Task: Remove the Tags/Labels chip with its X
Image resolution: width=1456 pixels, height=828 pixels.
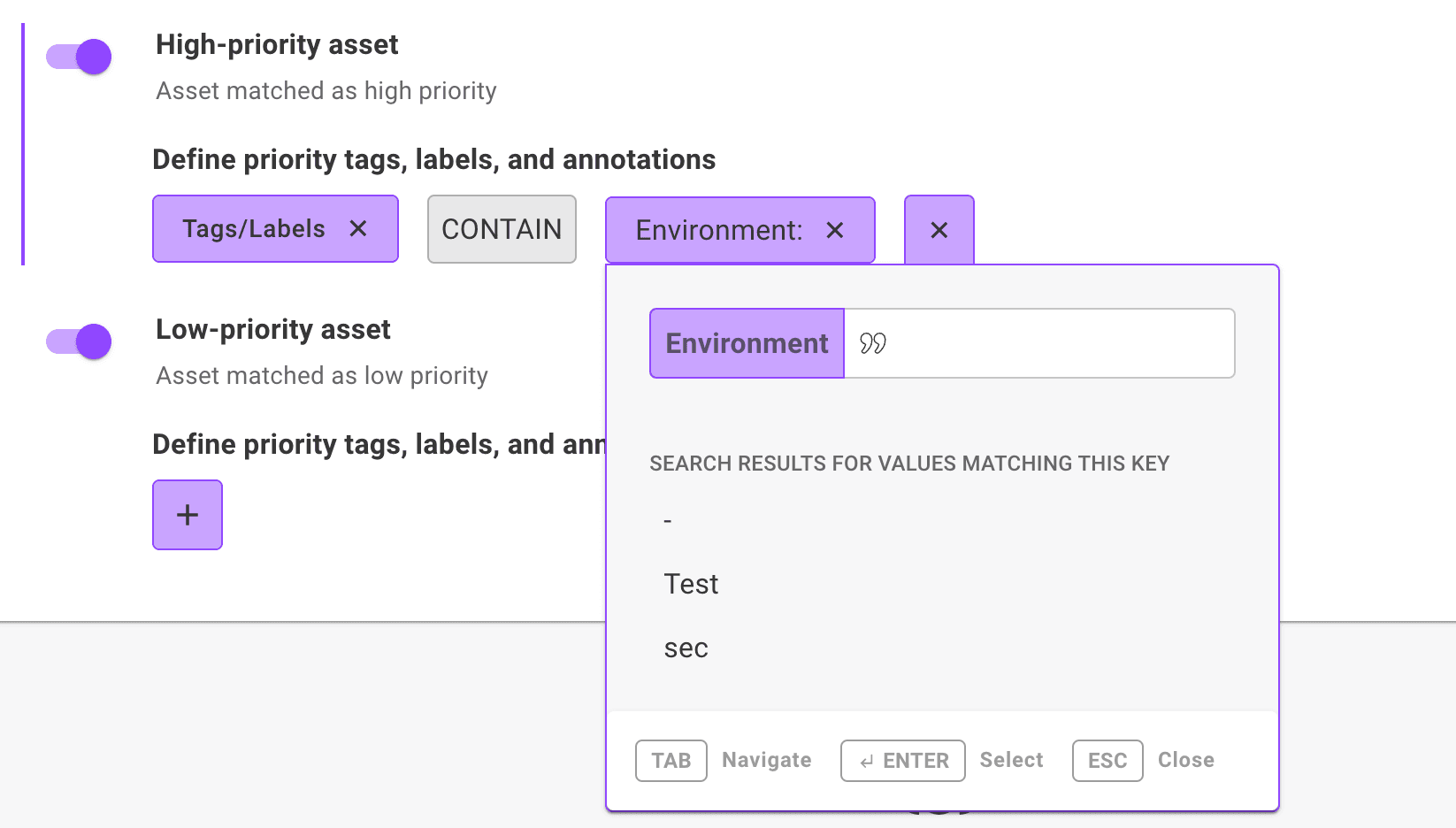Action: point(358,229)
